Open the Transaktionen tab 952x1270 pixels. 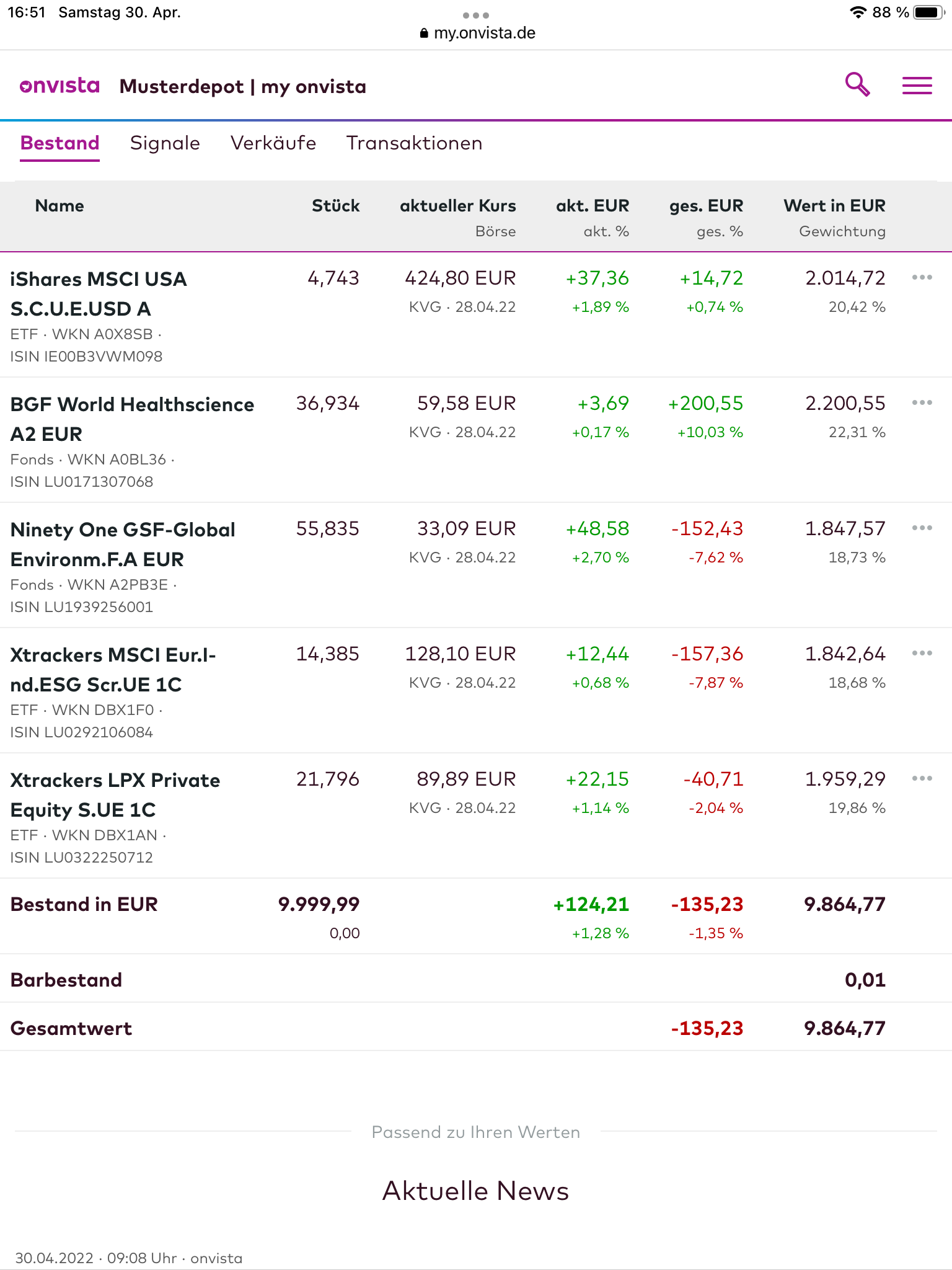coord(414,143)
